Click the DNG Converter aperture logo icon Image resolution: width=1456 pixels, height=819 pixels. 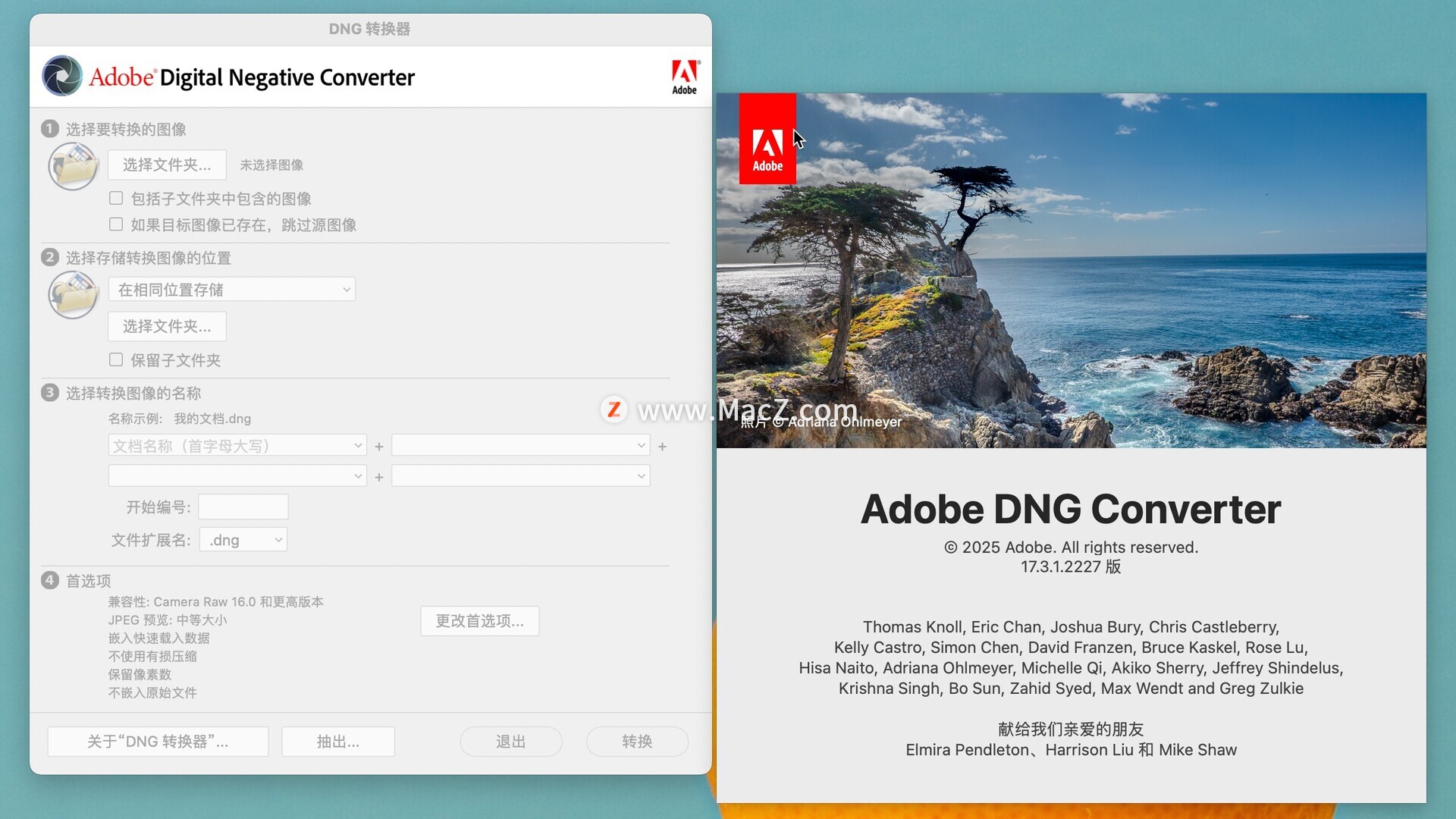(x=62, y=76)
